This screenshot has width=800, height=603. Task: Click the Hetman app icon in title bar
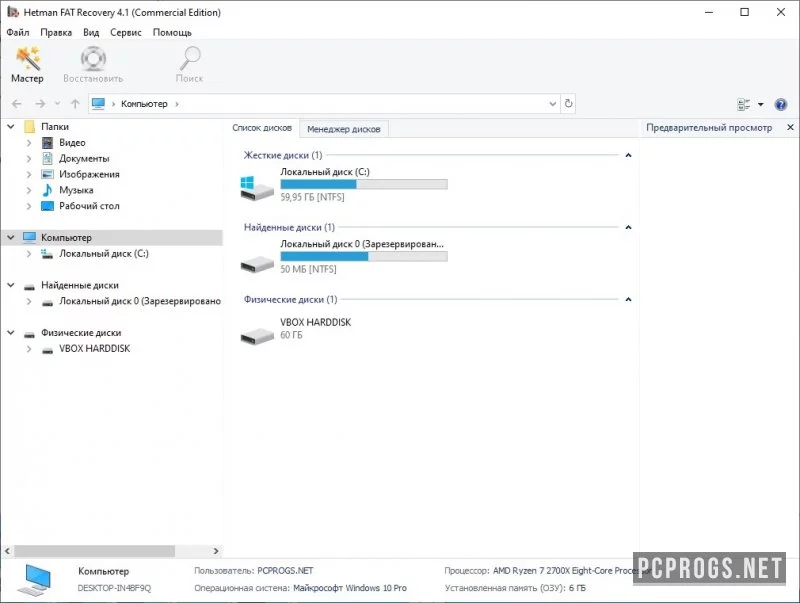tap(13, 12)
